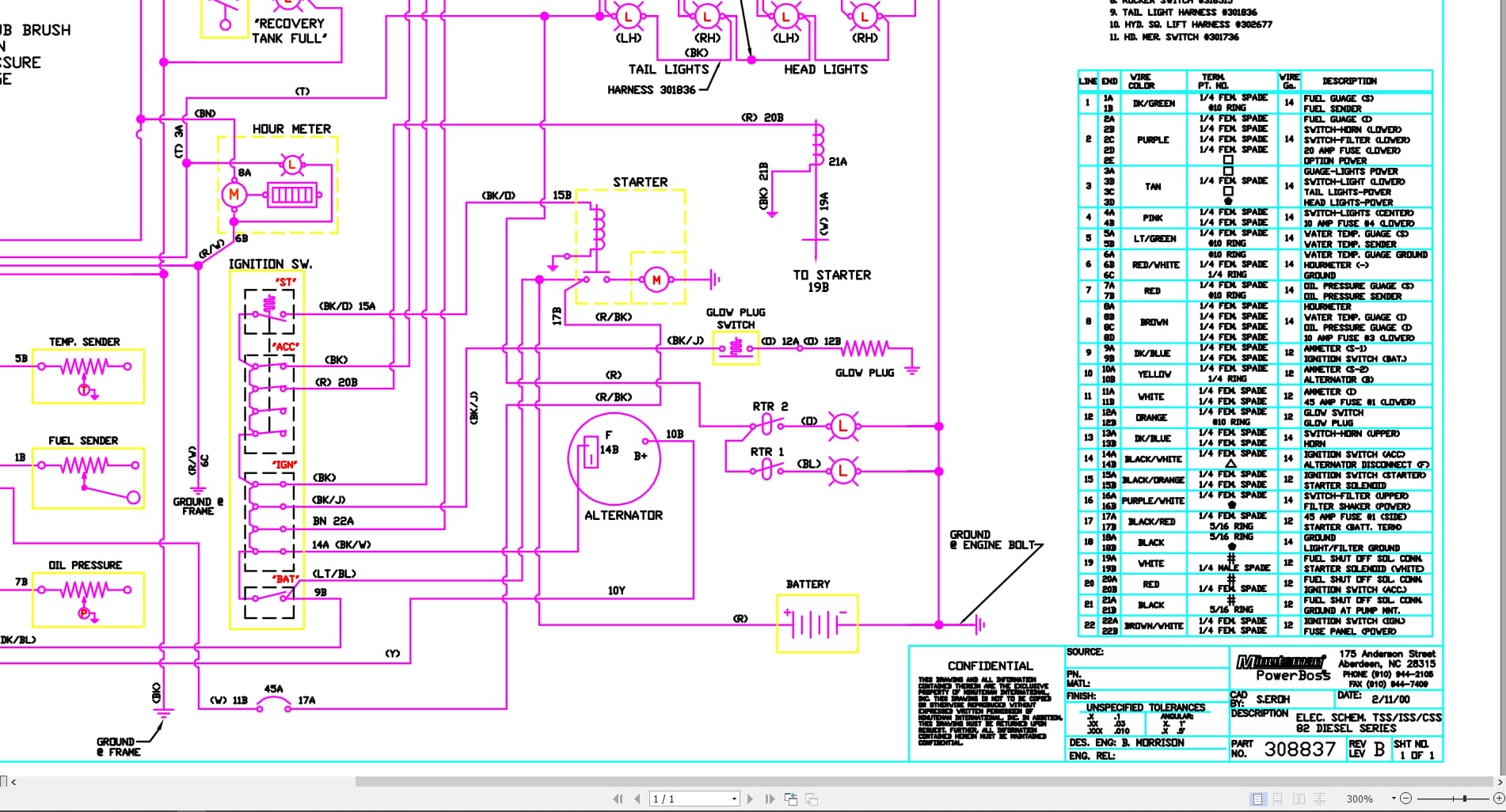This screenshot has height=812, width=1506.
Task: Click the 300% zoom label
Action: 1360,799
